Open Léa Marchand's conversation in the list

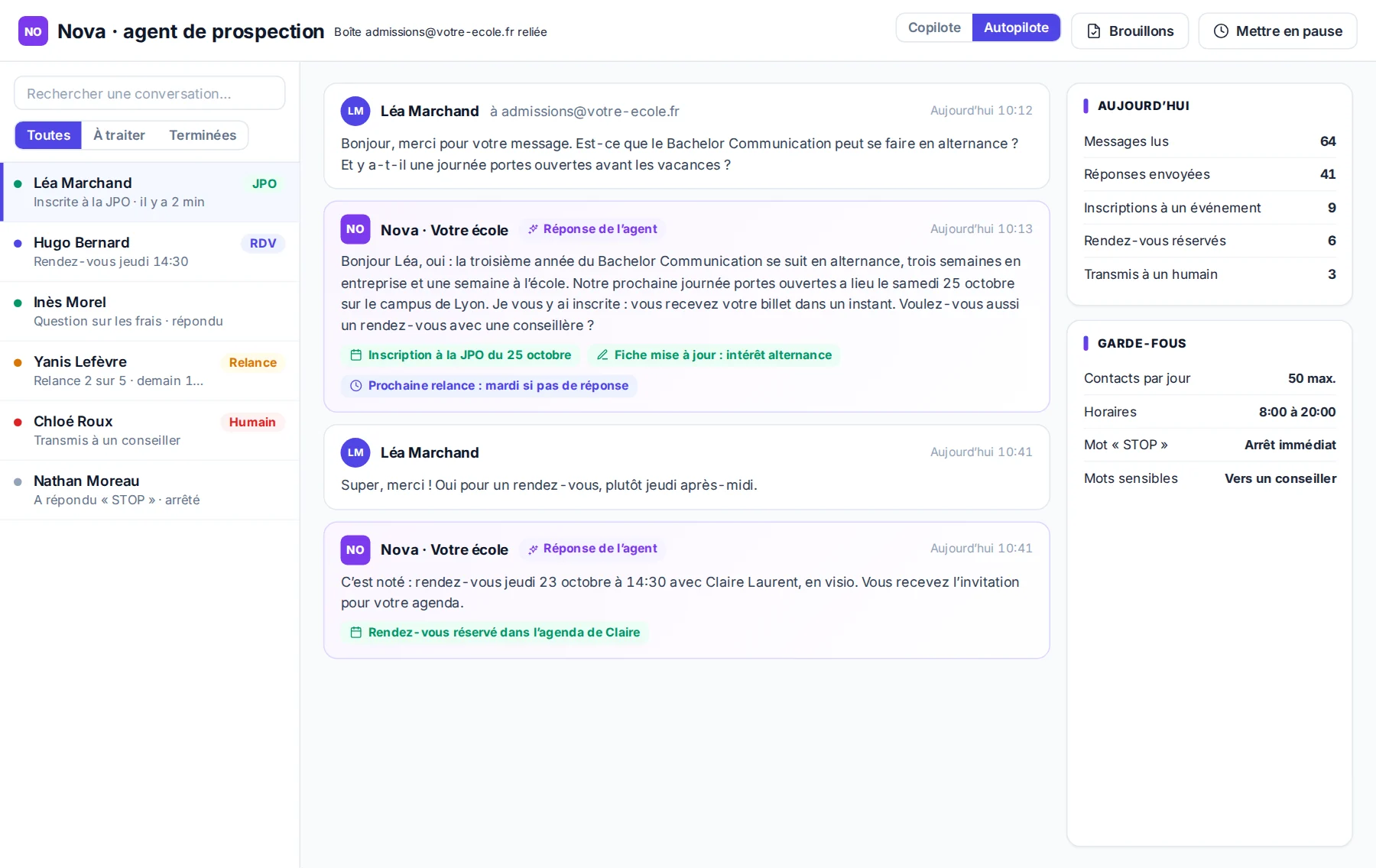150,193
